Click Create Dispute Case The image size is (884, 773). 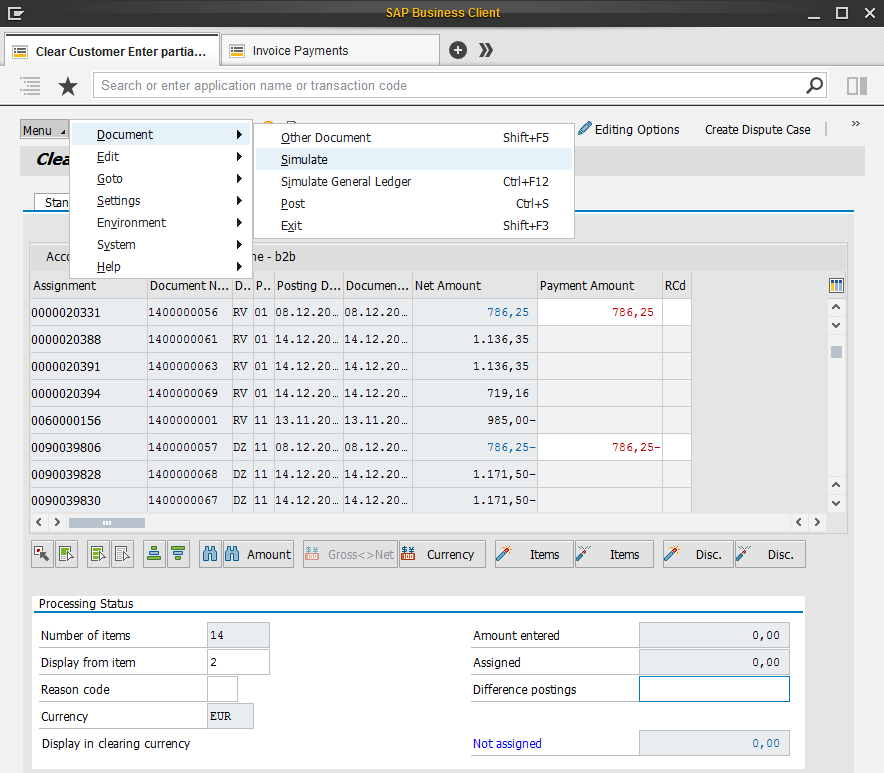[x=757, y=130]
